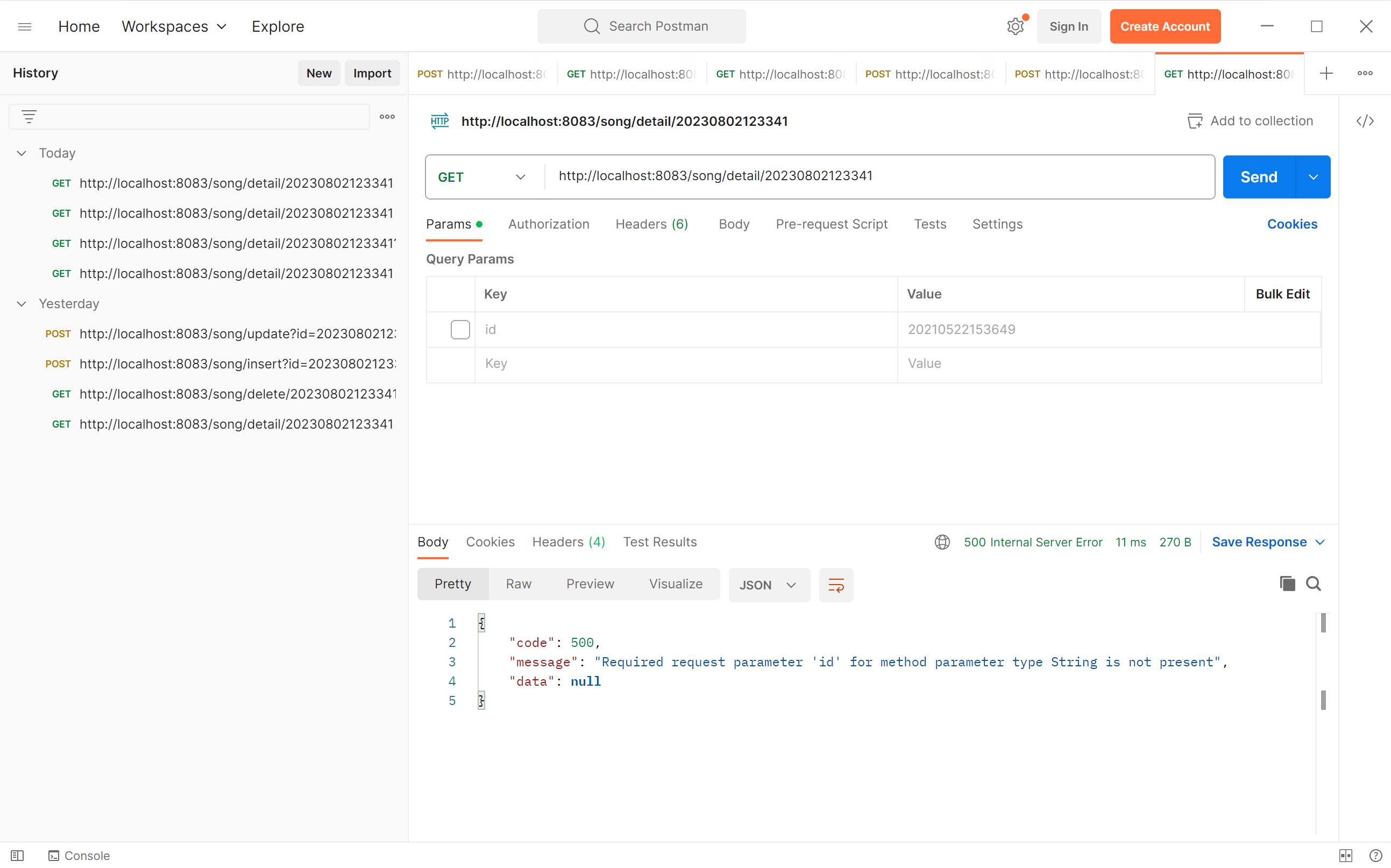Collapse the Yesterday history group
Image resolution: width=1391 pixels, height=868 pixels.
coord(21,304)
